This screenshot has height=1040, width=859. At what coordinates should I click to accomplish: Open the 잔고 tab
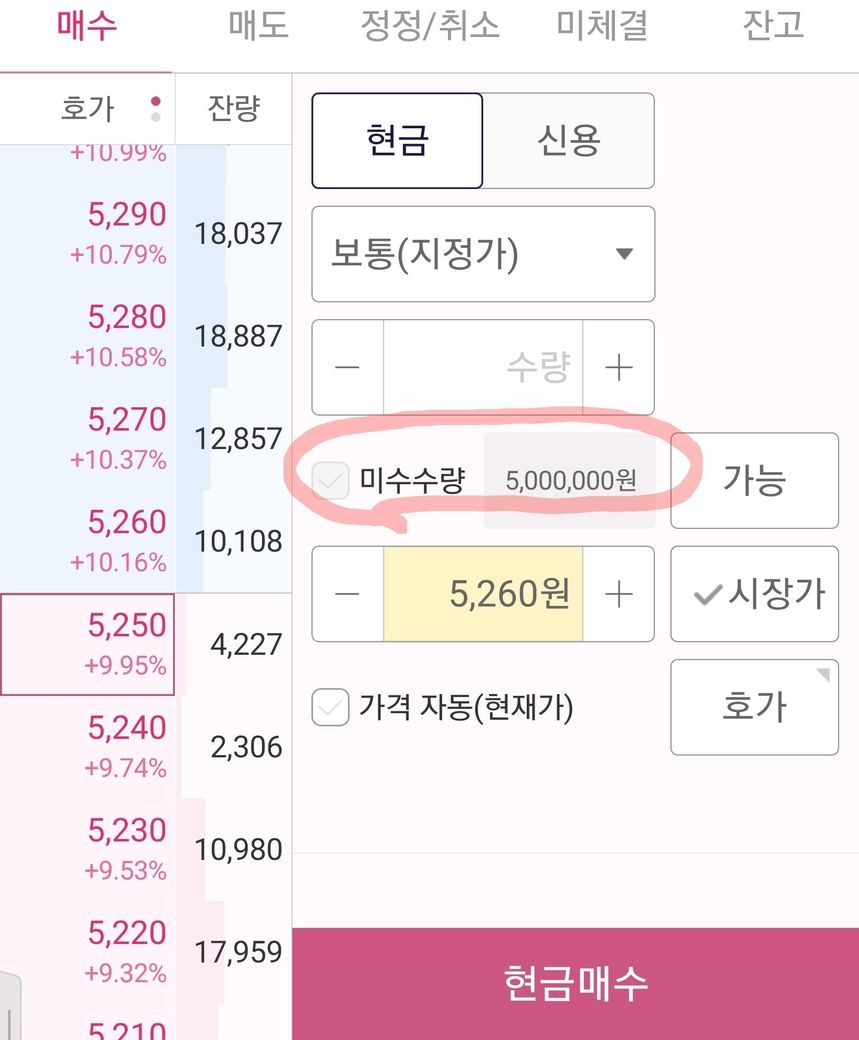coord(773,26)
